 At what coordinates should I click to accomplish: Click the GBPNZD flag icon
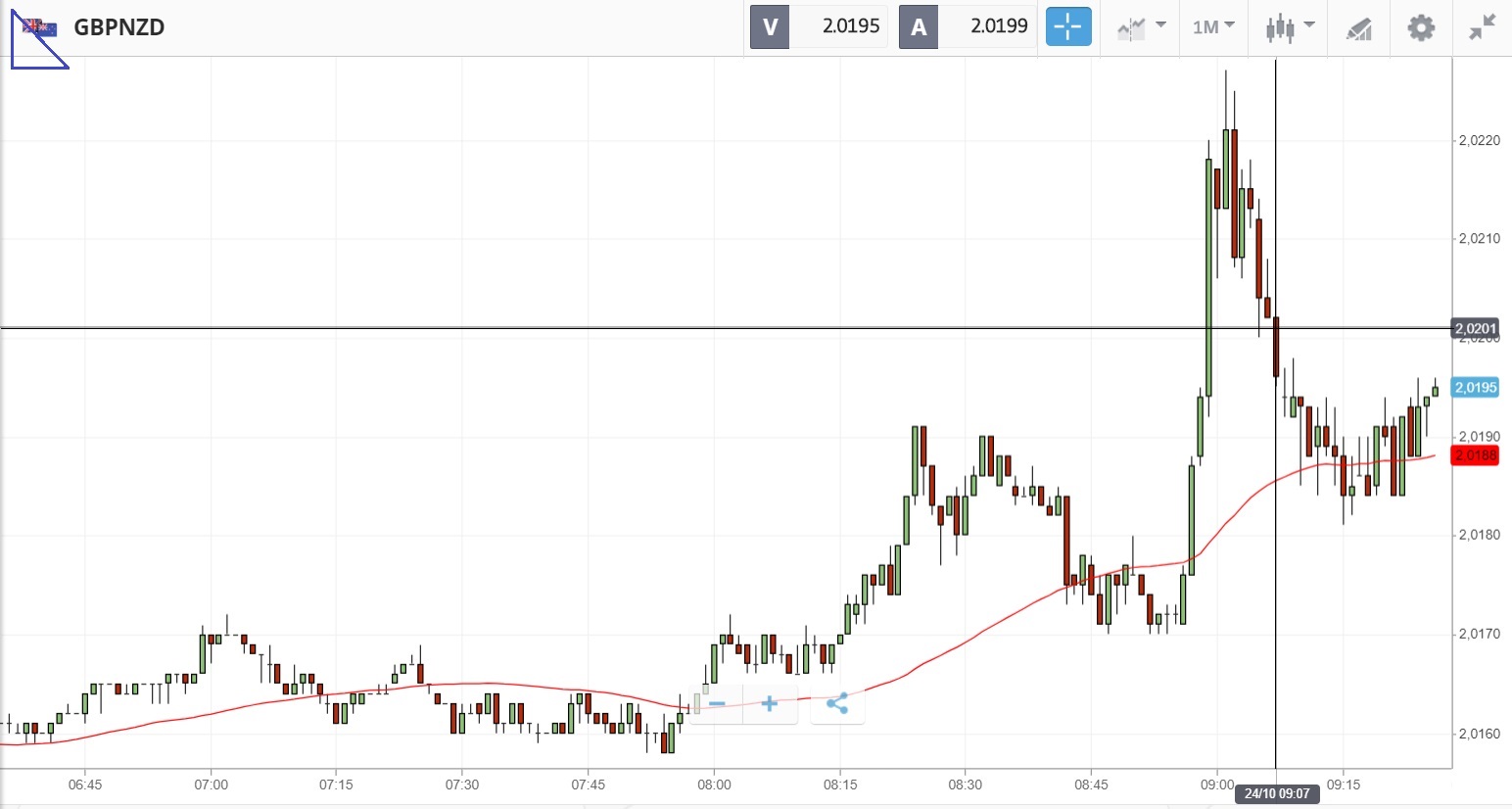point(40,27)
